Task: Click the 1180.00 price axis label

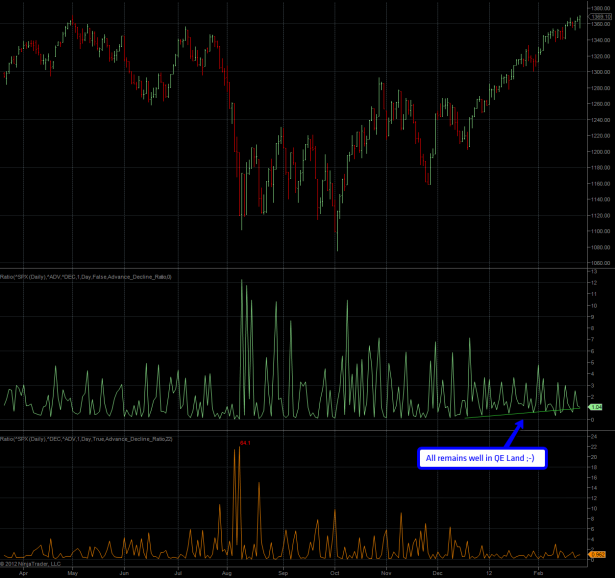Action: pos(600,167)
